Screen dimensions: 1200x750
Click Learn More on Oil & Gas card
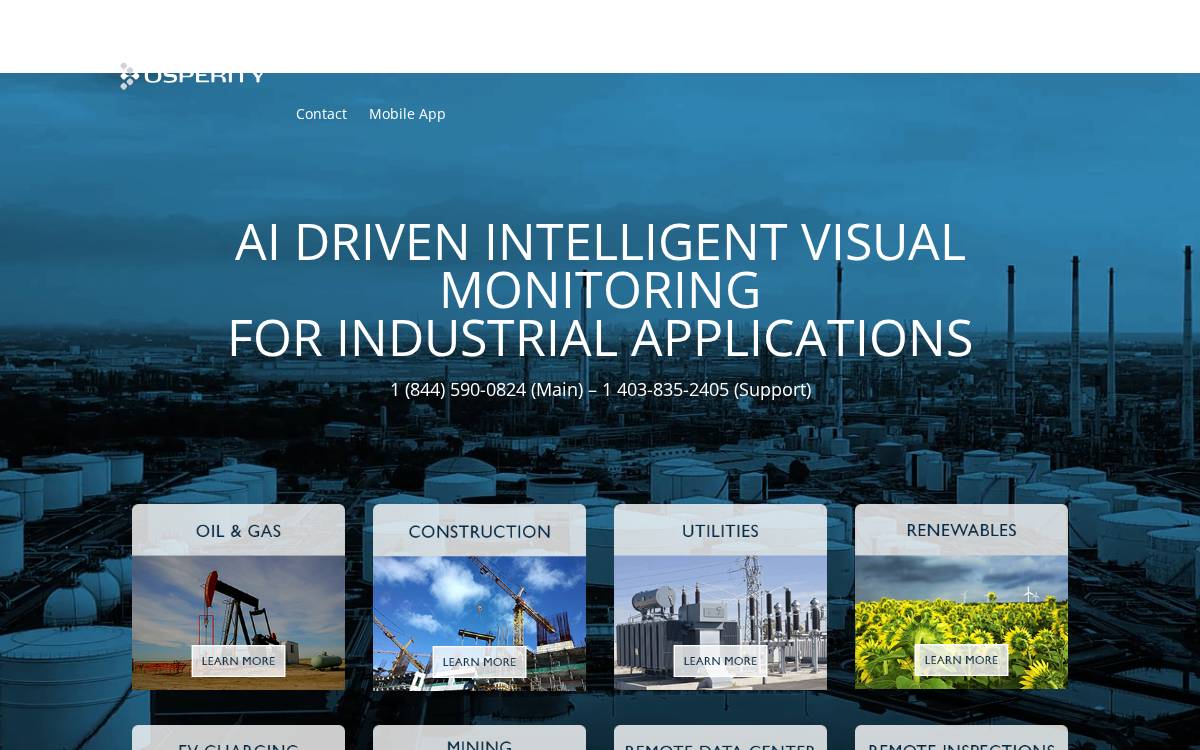click(238, 661)
